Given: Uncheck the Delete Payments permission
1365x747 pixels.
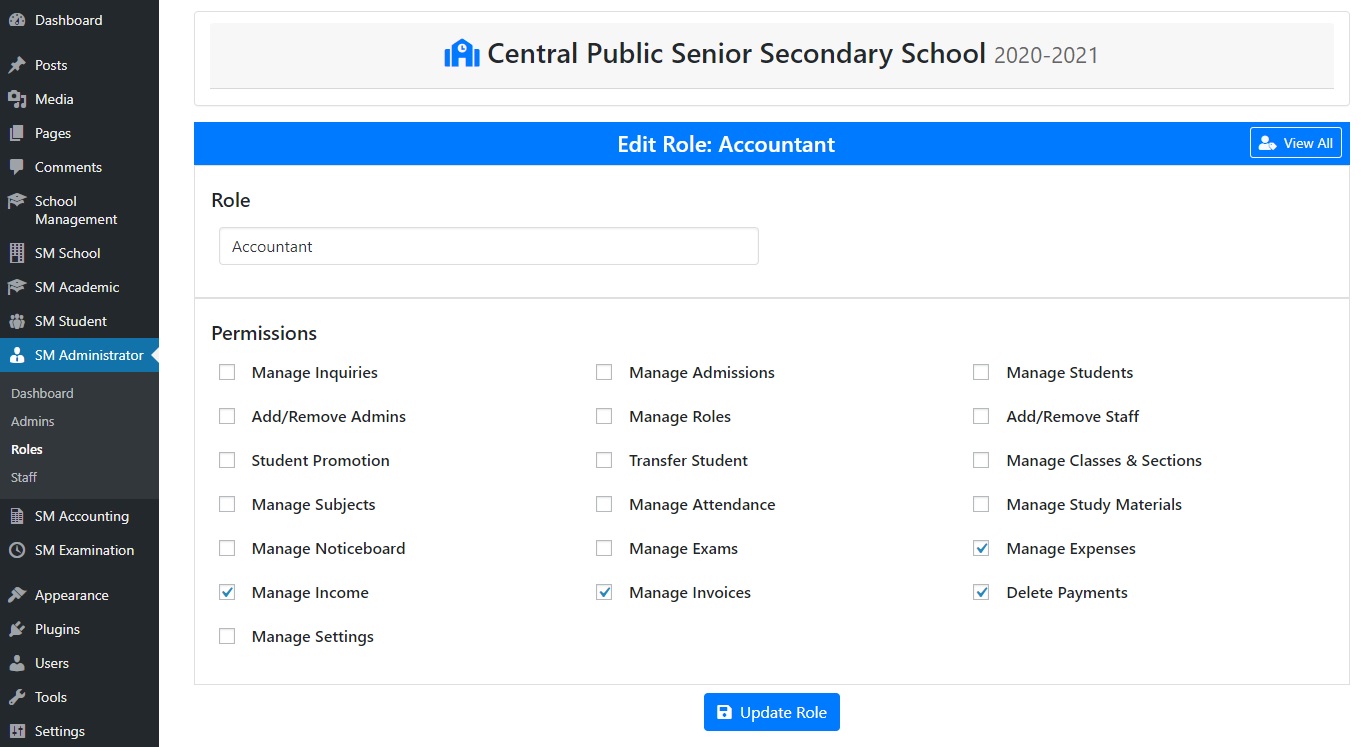Looking at the screenshot, I should coord(981,592).
